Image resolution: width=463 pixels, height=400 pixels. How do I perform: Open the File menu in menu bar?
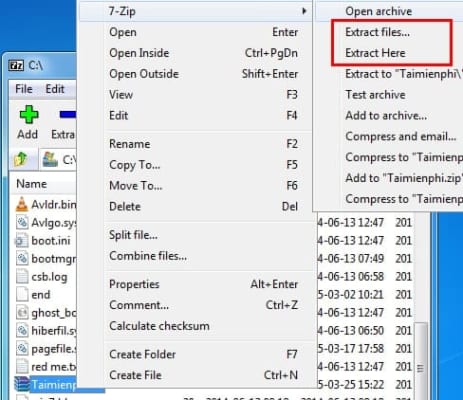(x=24, y=89)
